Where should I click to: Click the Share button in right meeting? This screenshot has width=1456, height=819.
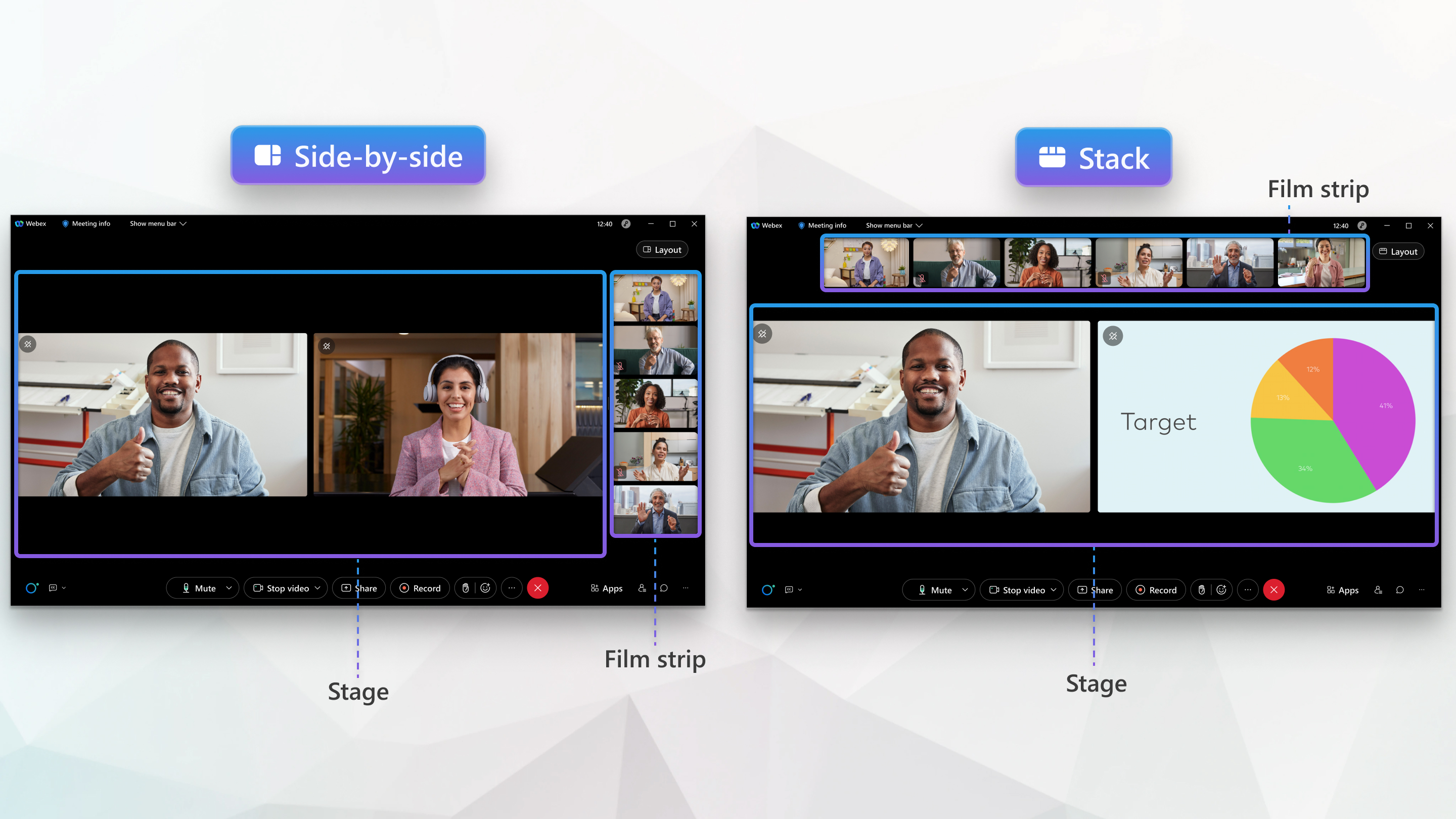tap(1094, 589)
